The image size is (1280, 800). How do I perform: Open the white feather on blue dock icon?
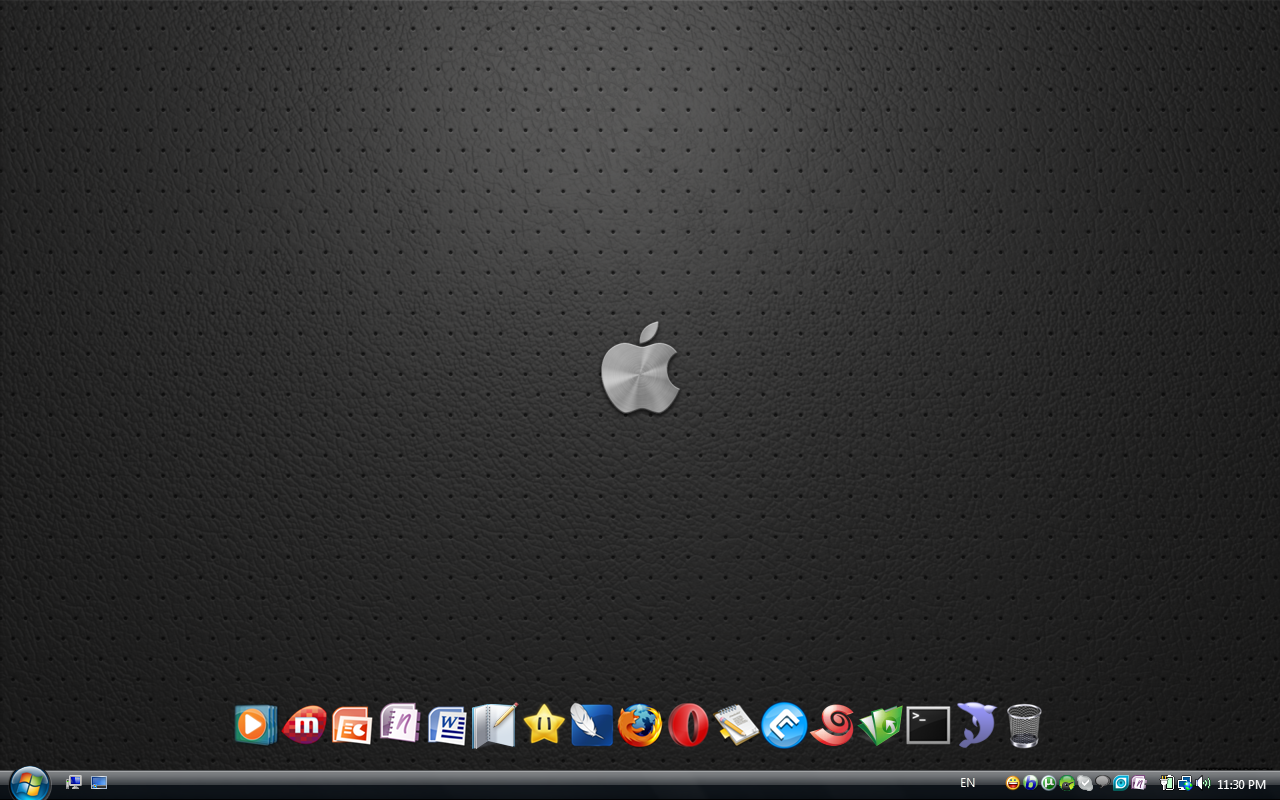click(x=591, y=724)
